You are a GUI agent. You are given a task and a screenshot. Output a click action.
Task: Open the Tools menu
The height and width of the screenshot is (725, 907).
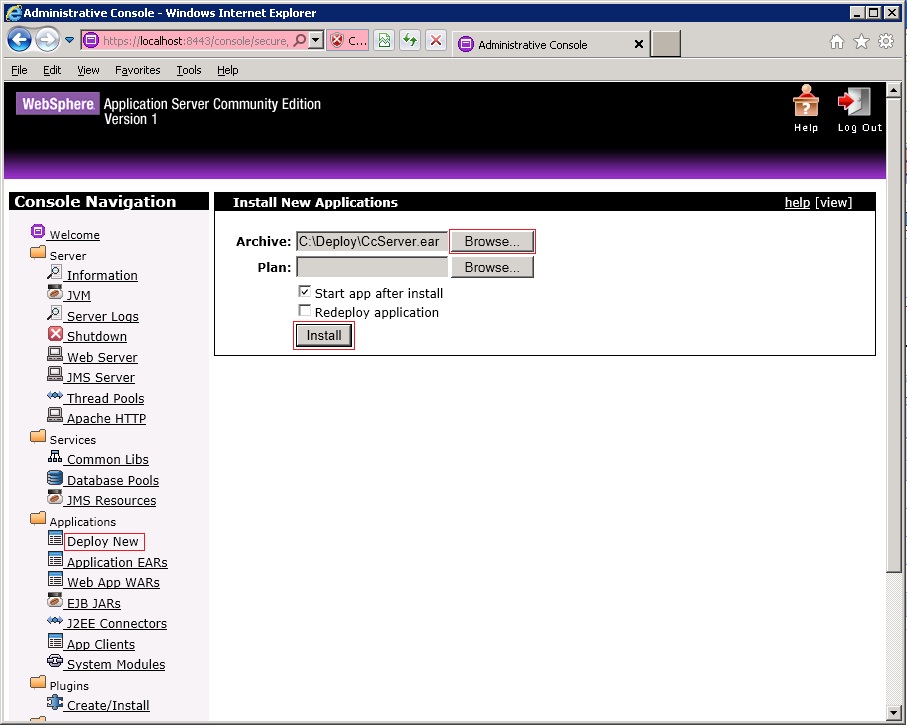pyautogui.click(x=189, y=70)
